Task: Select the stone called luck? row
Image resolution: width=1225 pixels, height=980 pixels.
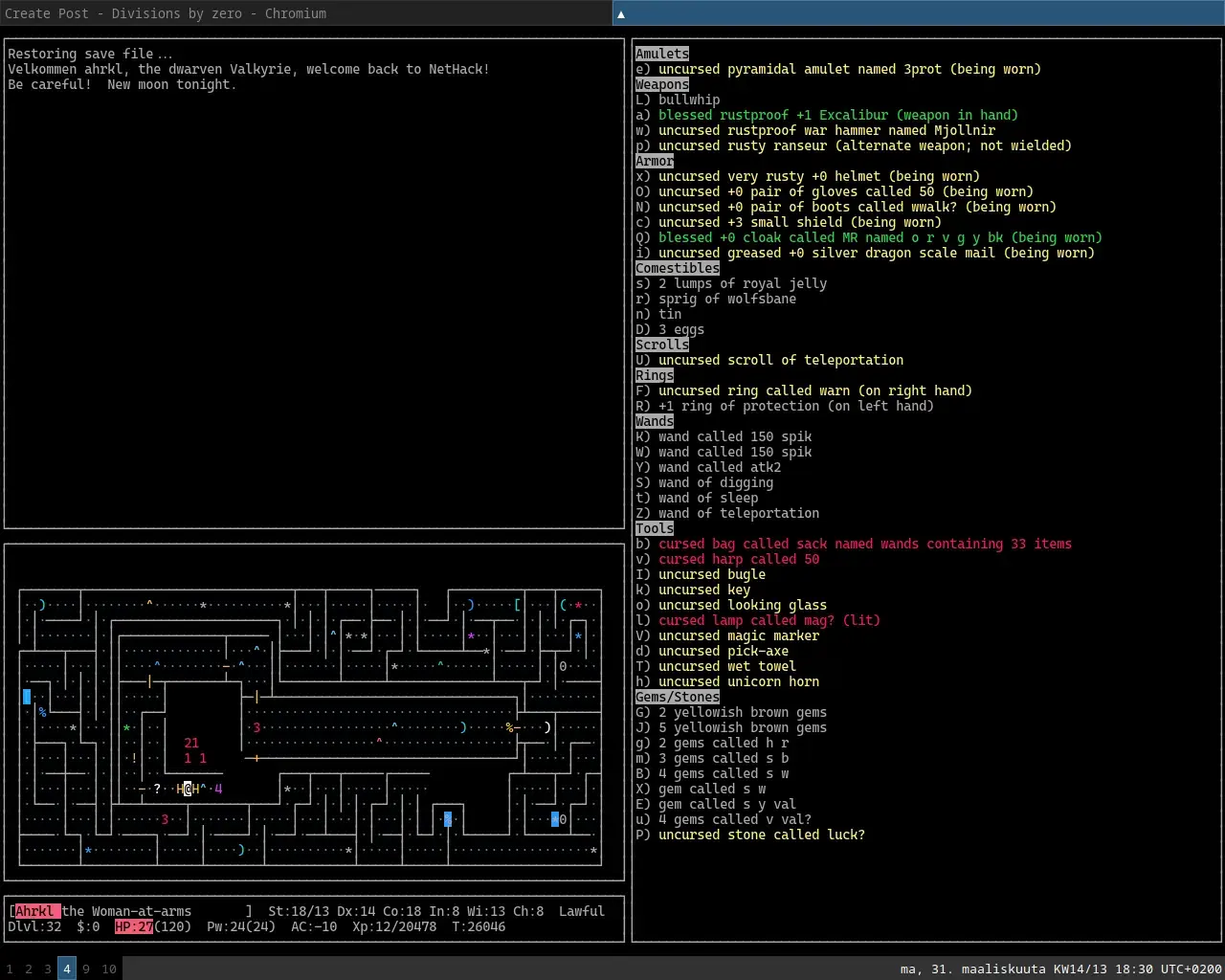Action: (750, 835)
